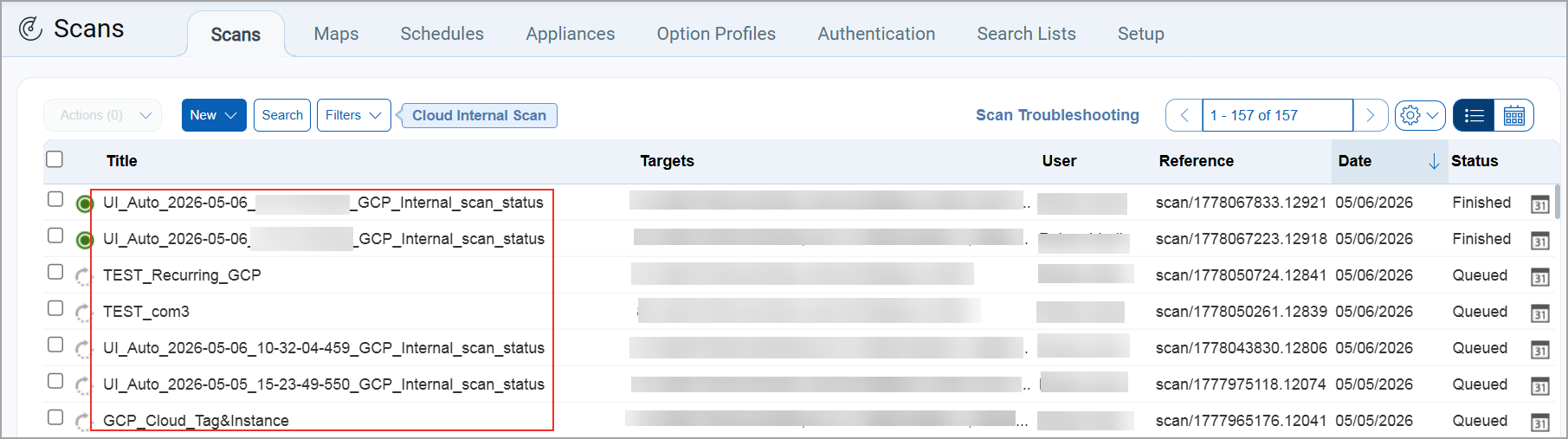Sort by Targets column header
The image size is (1568, 439).
pos(667,161)
